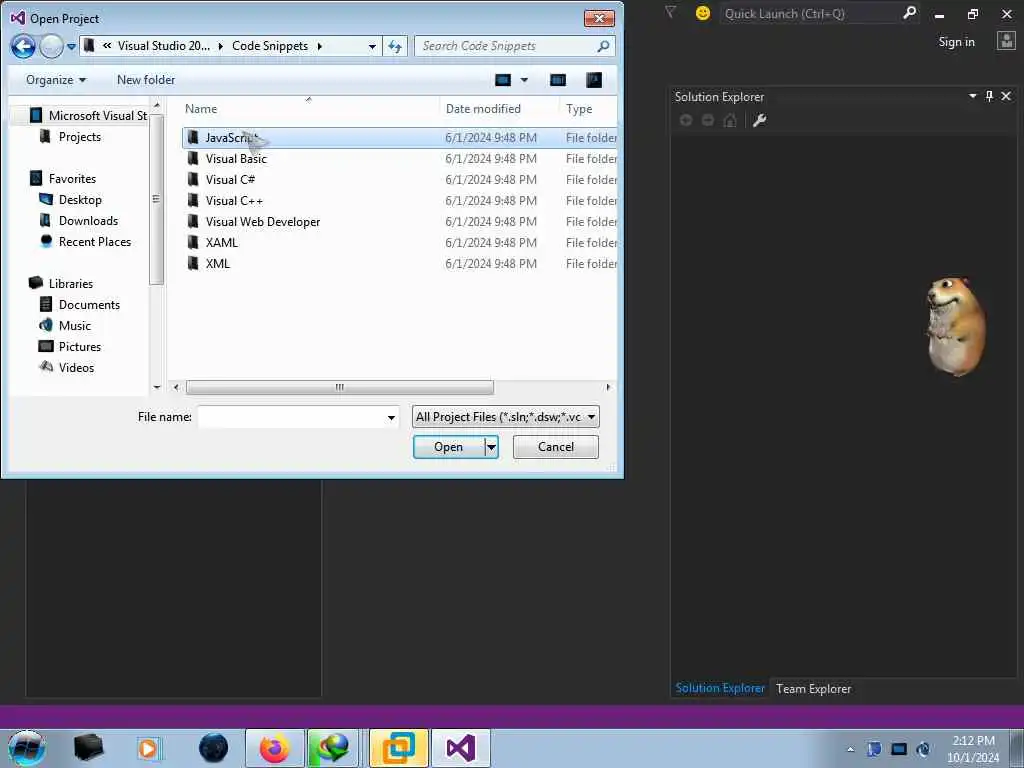Open Music library
Viewport: 1024px width, 768px height.
click(x=65, y=325)
